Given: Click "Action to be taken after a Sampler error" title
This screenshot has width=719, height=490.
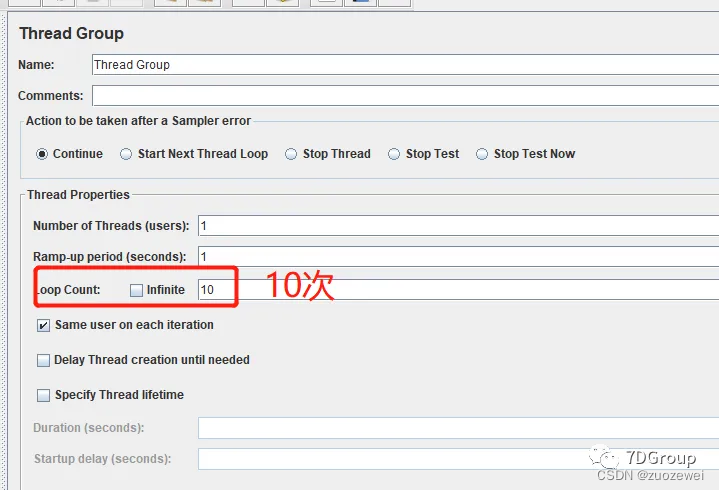Looking at the screenshot, I should point(138,121).
